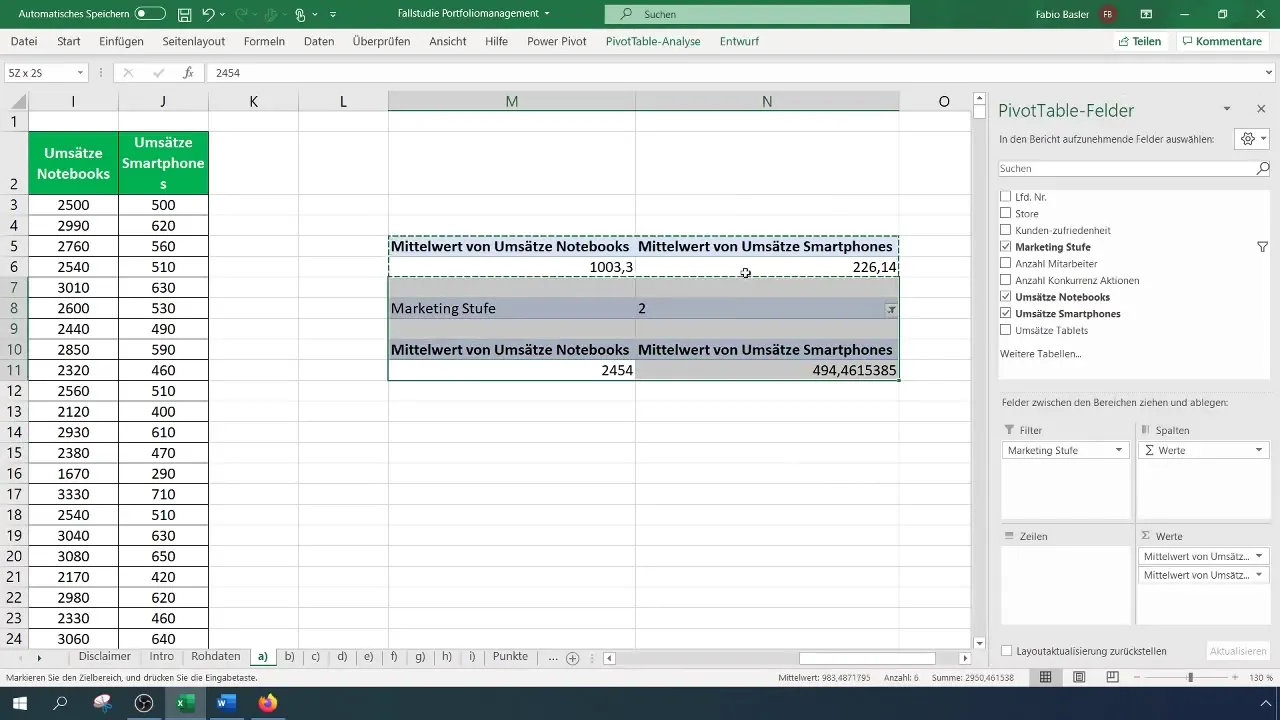Expand the formula bar with its chevron
The image size is (1280, 720).
[x=1269, y=73]
